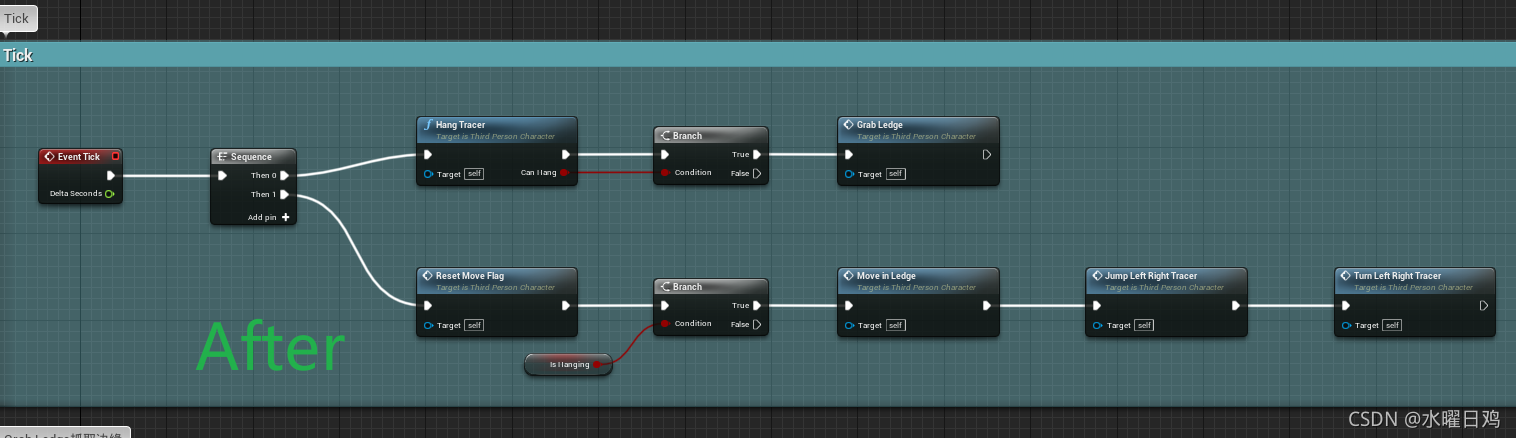Select the Event Tick execution output pin

click(x=111, y=175)
